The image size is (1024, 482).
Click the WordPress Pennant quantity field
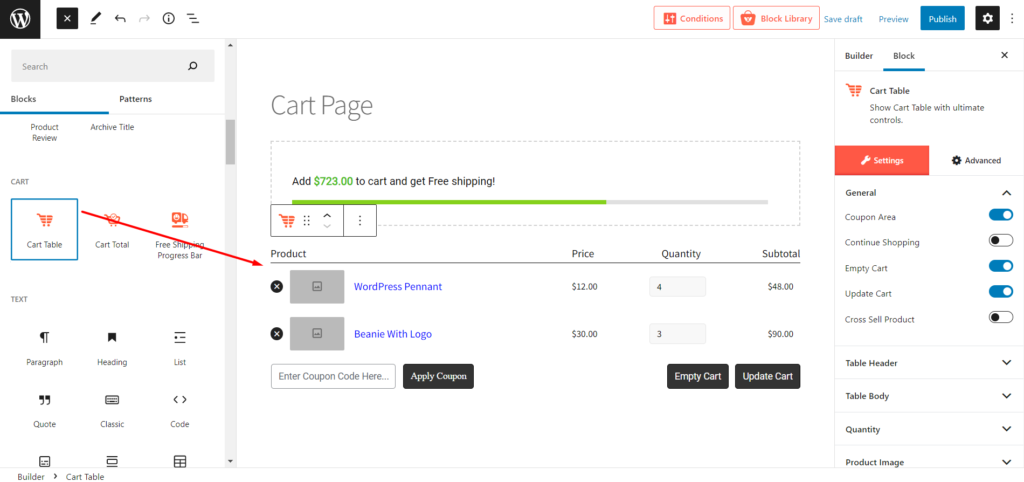tap(677, 287)
